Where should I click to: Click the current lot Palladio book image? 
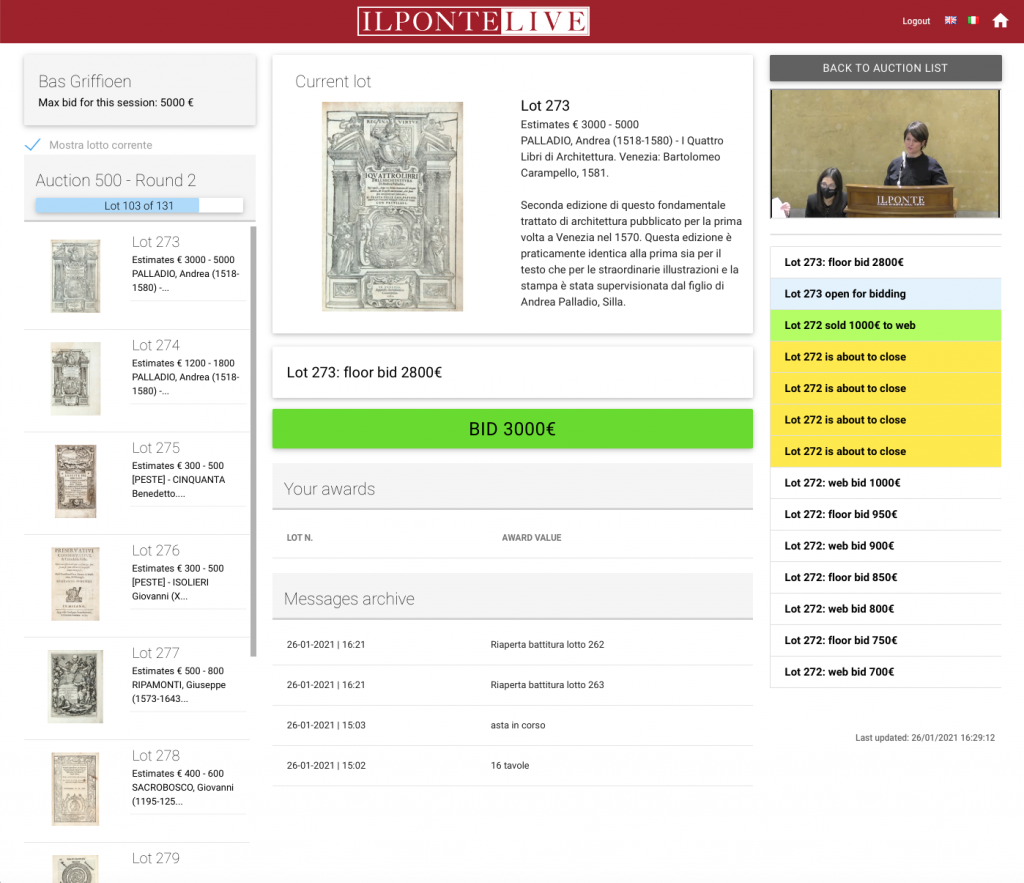click(392, 206)
